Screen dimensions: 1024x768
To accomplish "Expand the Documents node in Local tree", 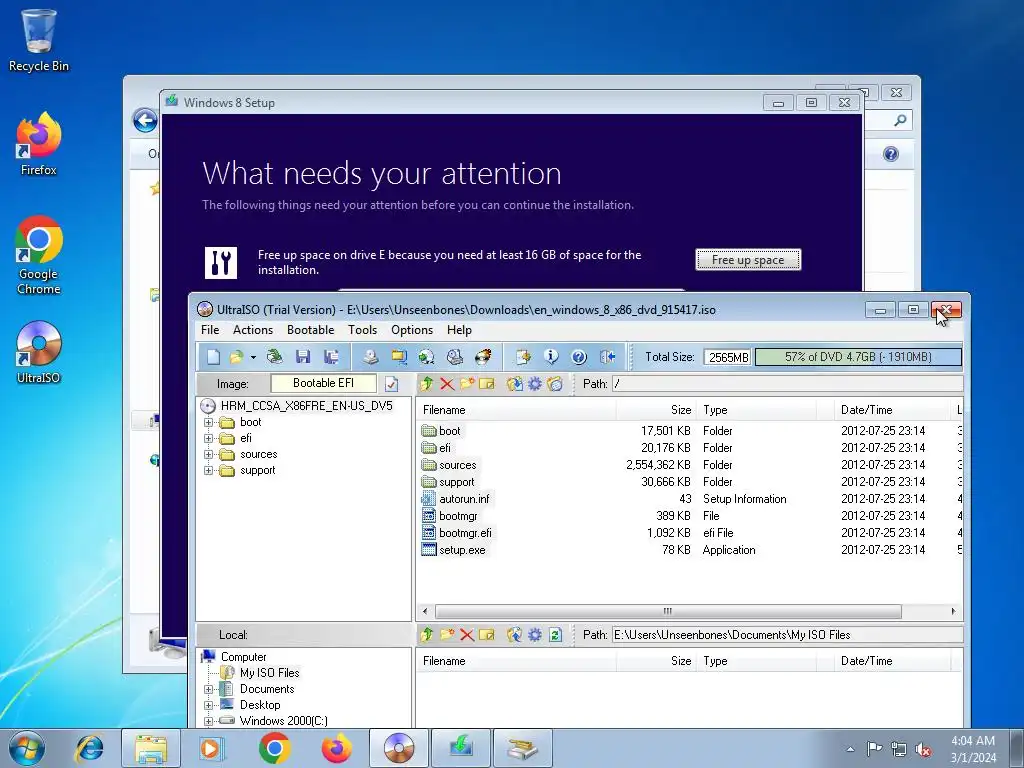I will pos(208,689).
